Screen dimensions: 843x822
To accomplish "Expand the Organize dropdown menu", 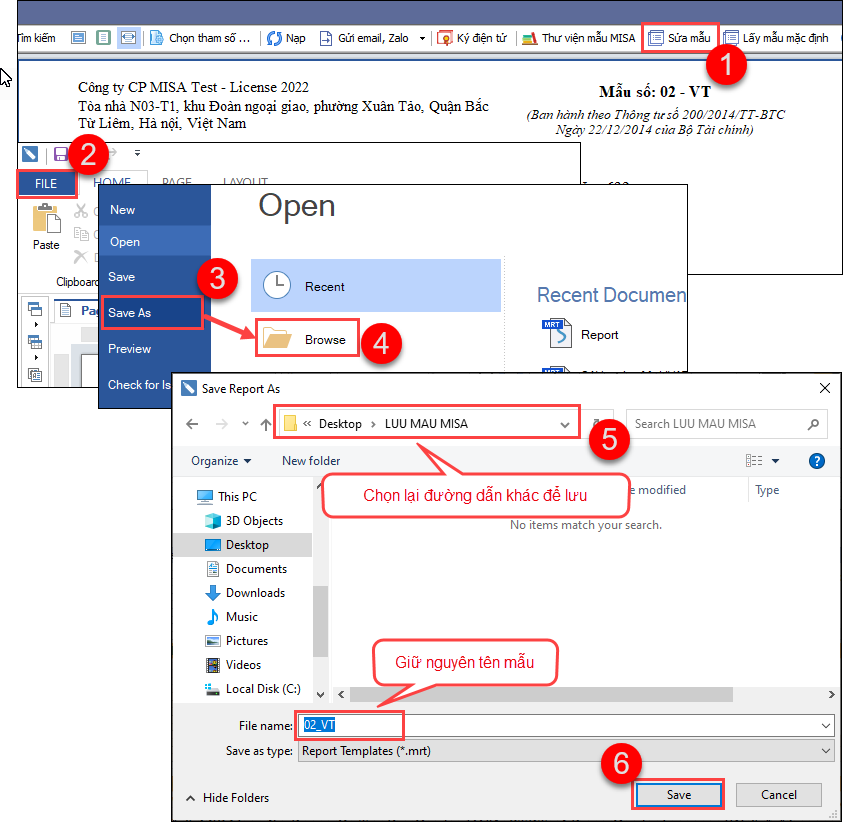I will 221,461.
